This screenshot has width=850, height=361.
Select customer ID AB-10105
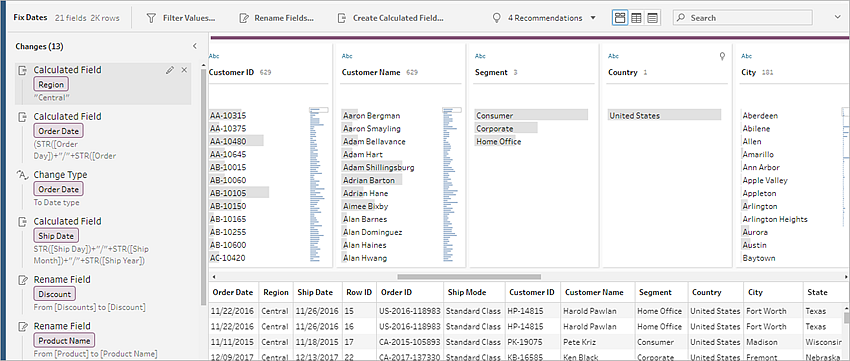click(x=239, y=193)
